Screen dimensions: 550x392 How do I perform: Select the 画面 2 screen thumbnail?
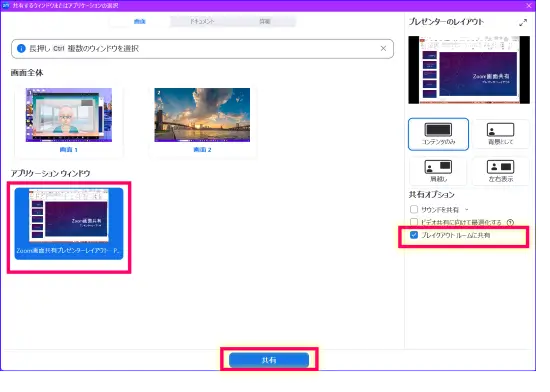(202, 121)
